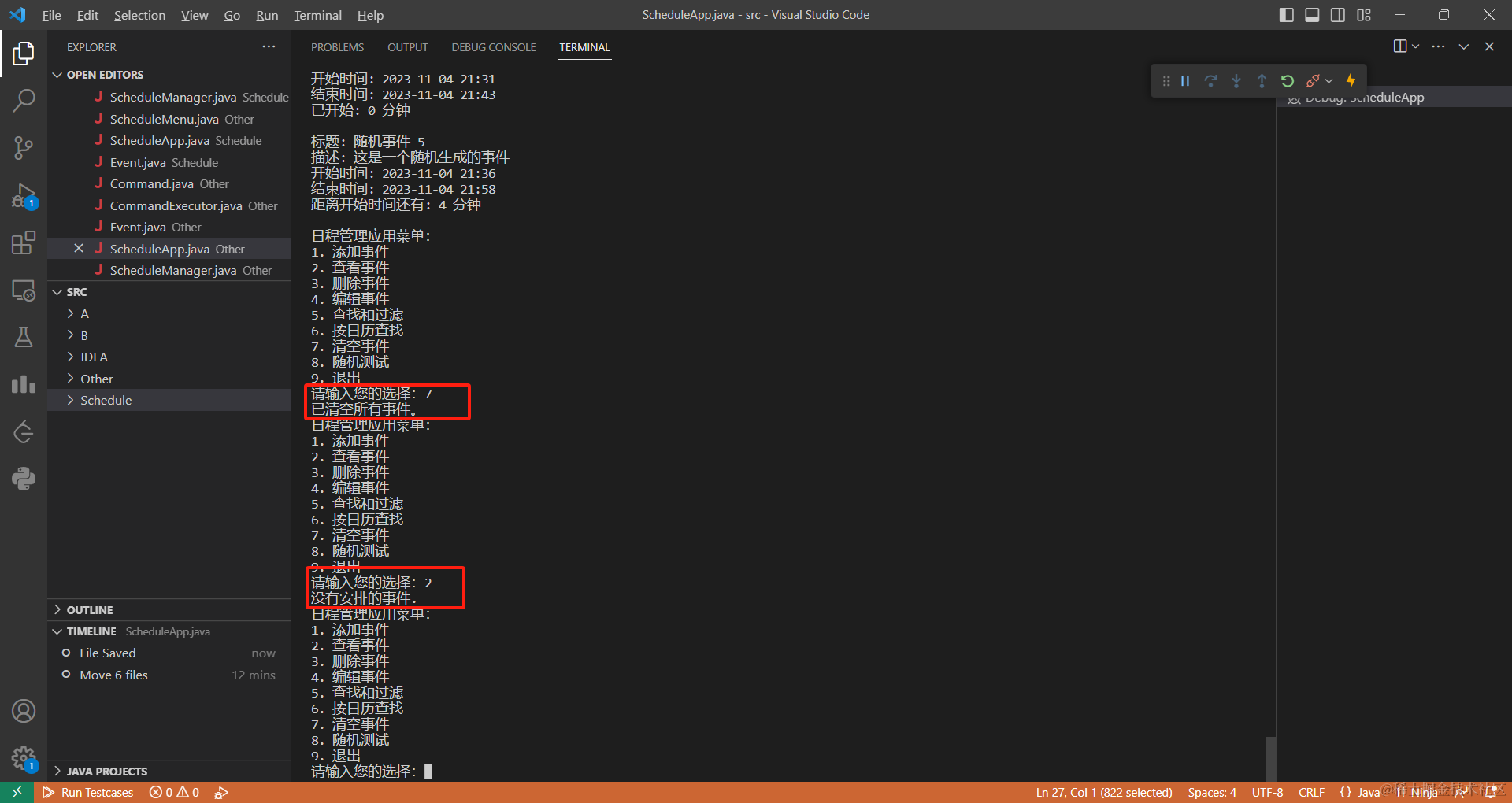Open notifications bell in status bar
The image size is (1512, 803).
(x=1490, y=793)
